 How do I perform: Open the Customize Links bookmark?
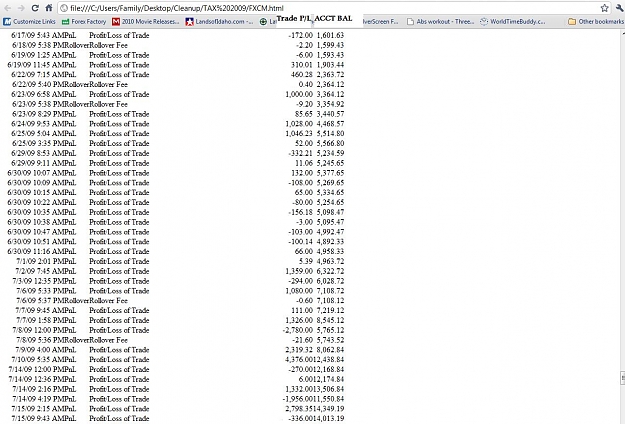[x=29, y=22]
